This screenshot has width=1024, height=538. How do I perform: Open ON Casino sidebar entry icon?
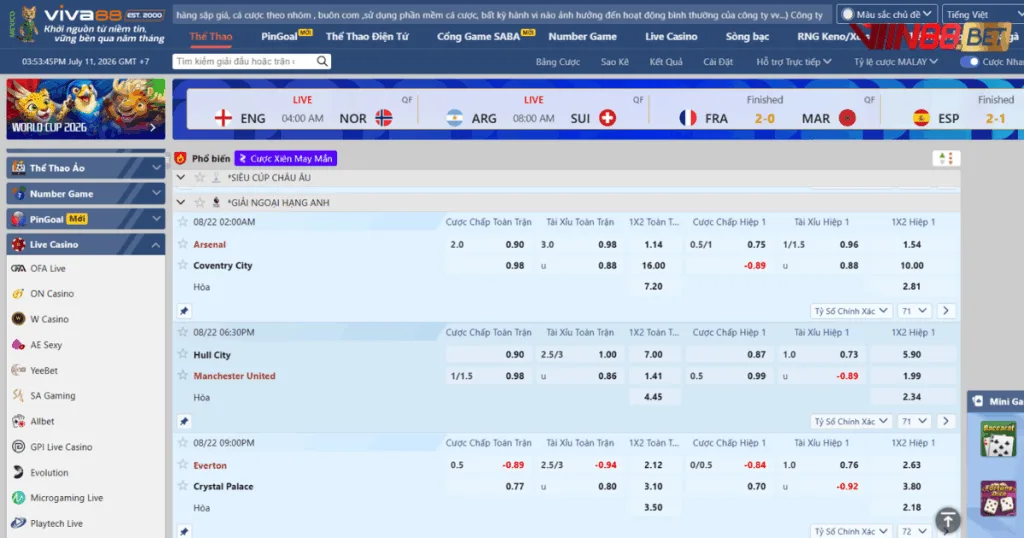pos(18,294)
